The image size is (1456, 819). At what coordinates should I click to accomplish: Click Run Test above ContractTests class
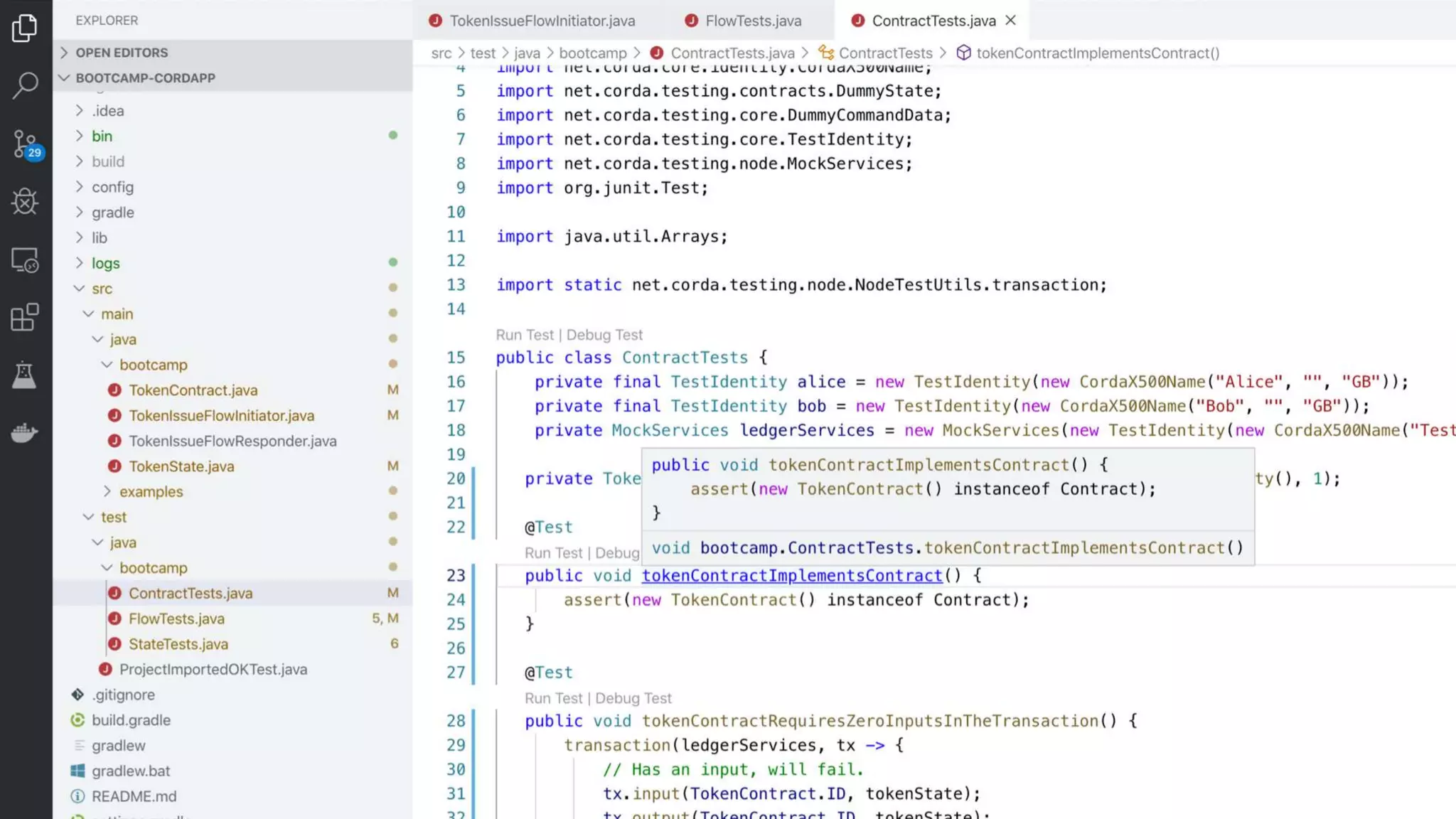[x=524, y=335]
